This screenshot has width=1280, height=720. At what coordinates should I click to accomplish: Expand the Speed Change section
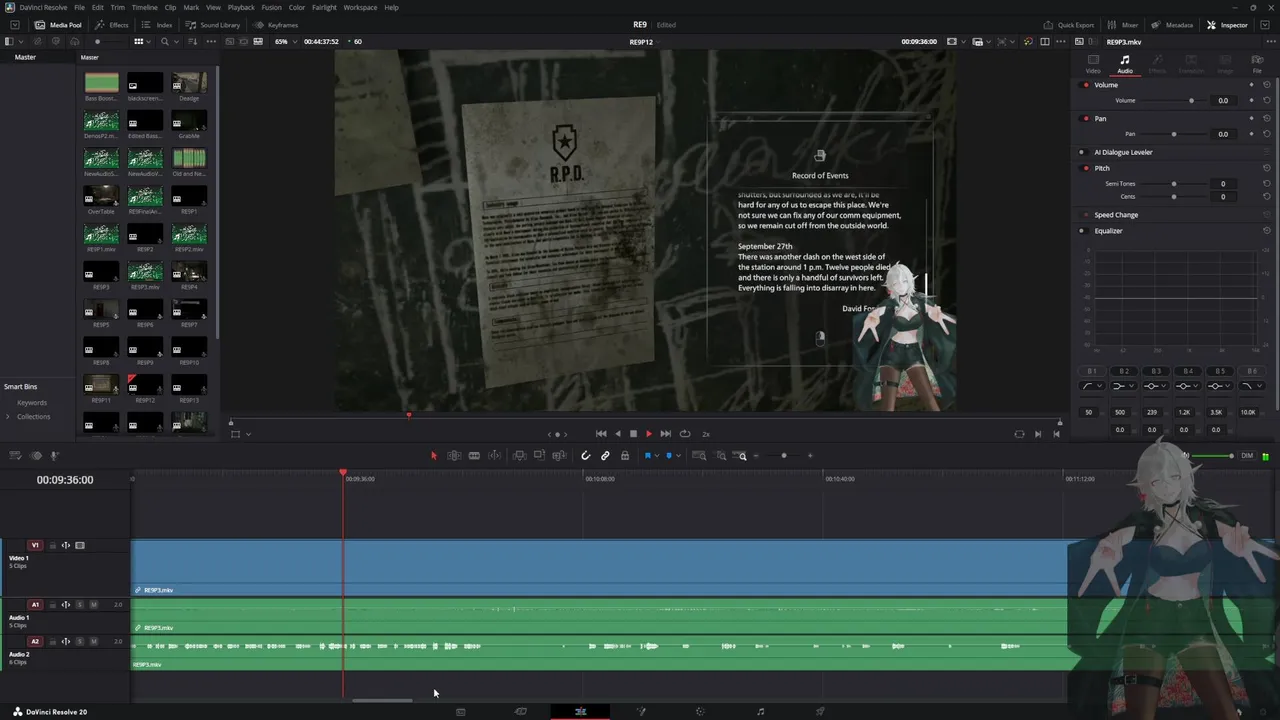tap(1116, 215)
